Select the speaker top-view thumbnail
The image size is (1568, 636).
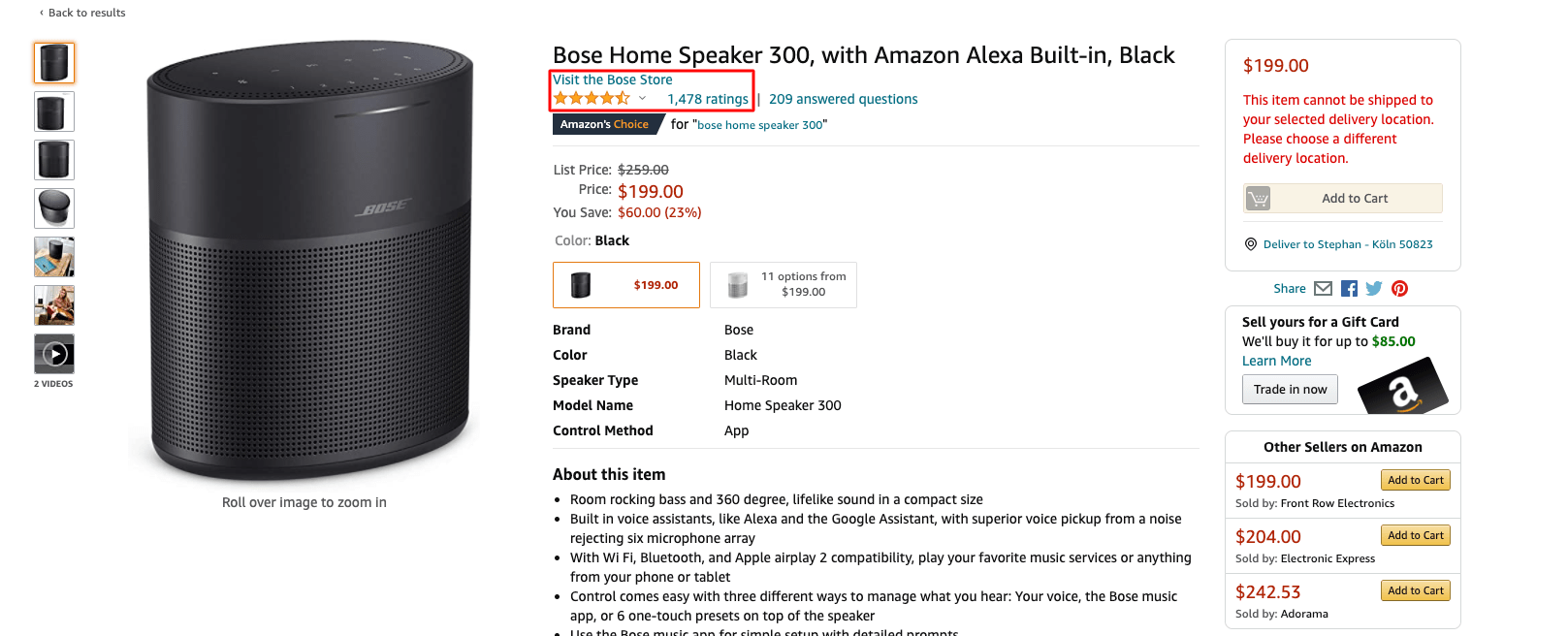pyautogui.click(x=54, y=208)
